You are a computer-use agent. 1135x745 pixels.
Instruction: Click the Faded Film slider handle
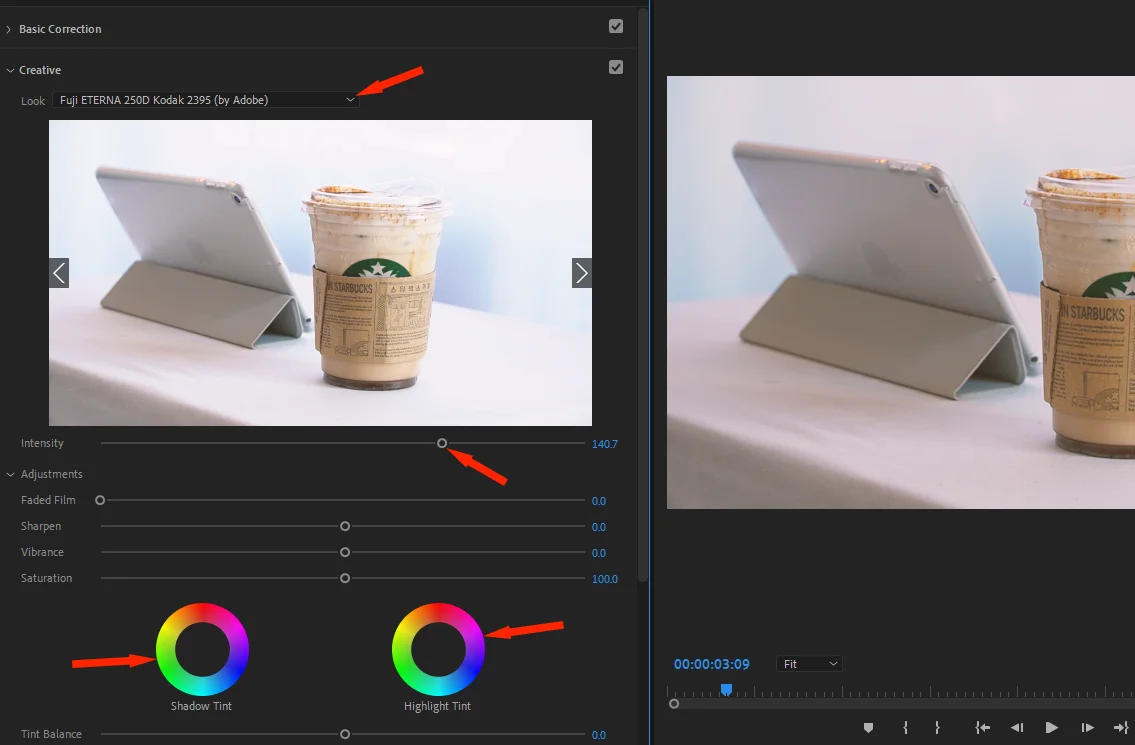coord(100,500)
